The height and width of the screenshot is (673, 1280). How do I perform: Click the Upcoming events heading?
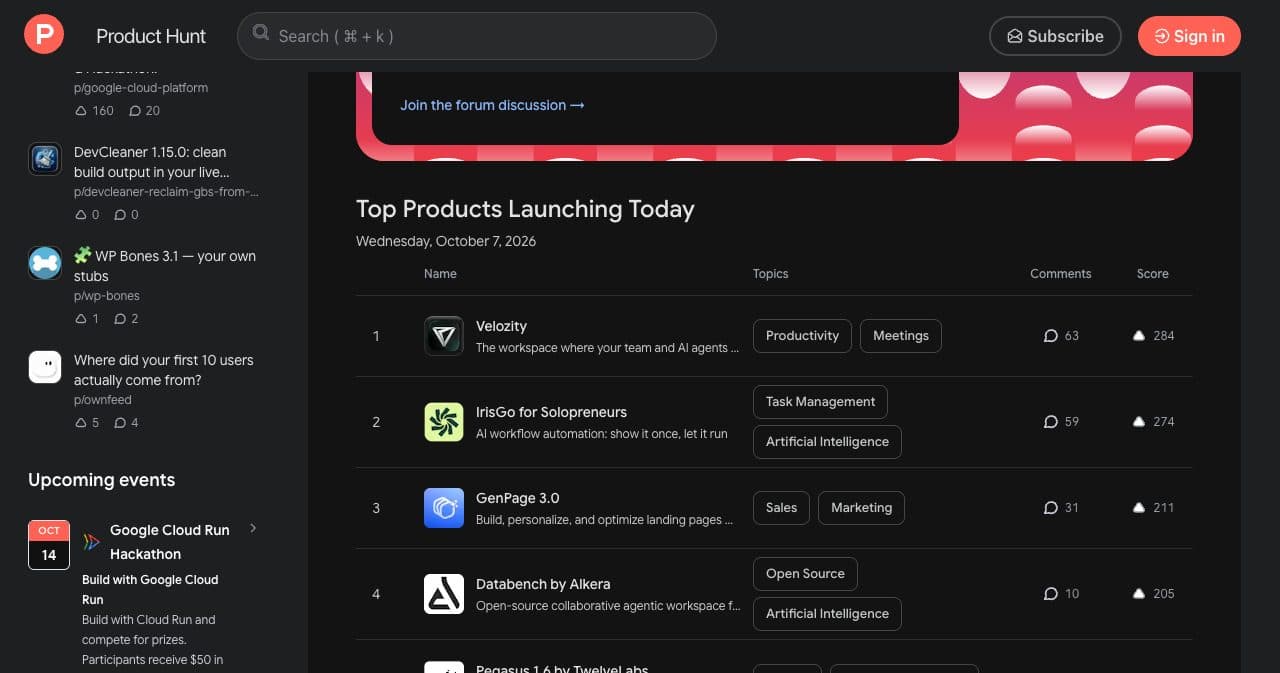pyautogui.click(x=101, y=480)
